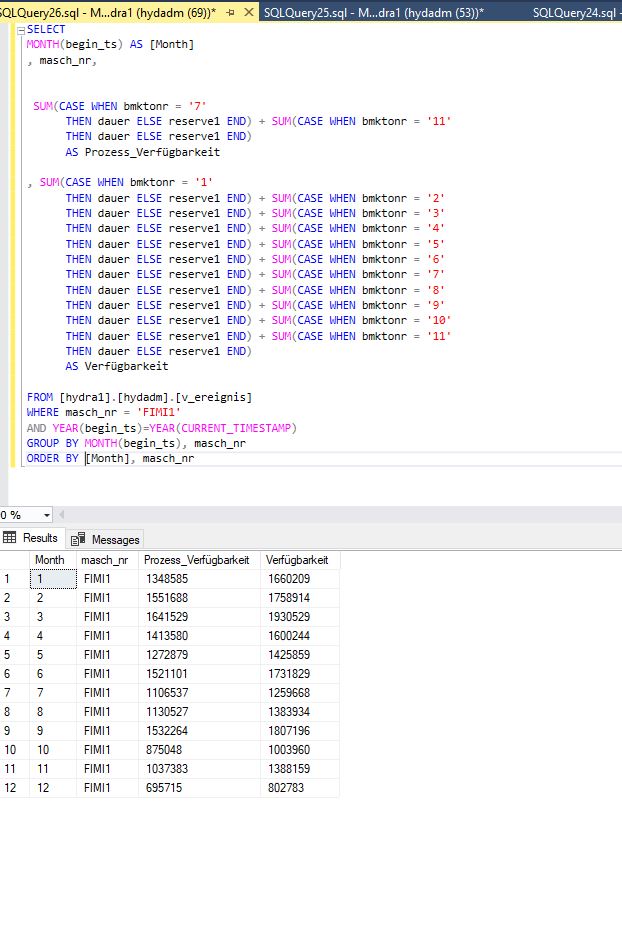Select the row 1 header in results
622x925 pixels.
click(14, 579)
